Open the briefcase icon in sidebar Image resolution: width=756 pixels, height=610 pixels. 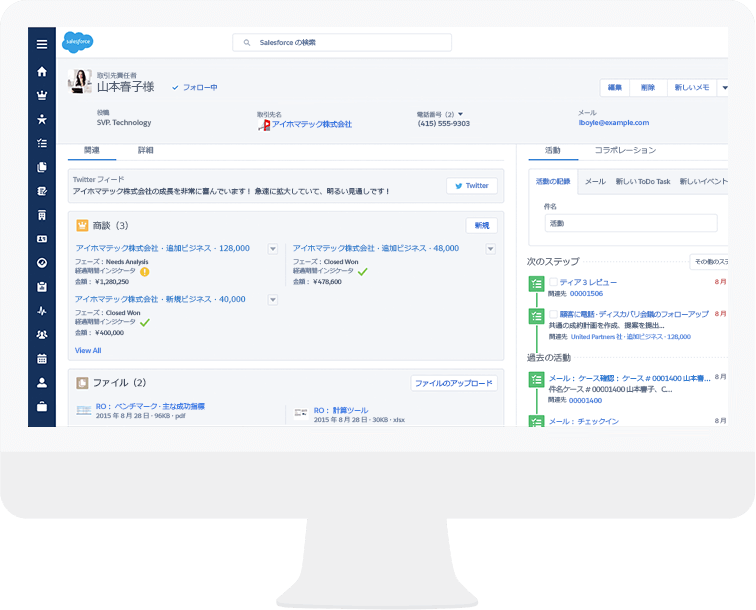coord(42,406)
